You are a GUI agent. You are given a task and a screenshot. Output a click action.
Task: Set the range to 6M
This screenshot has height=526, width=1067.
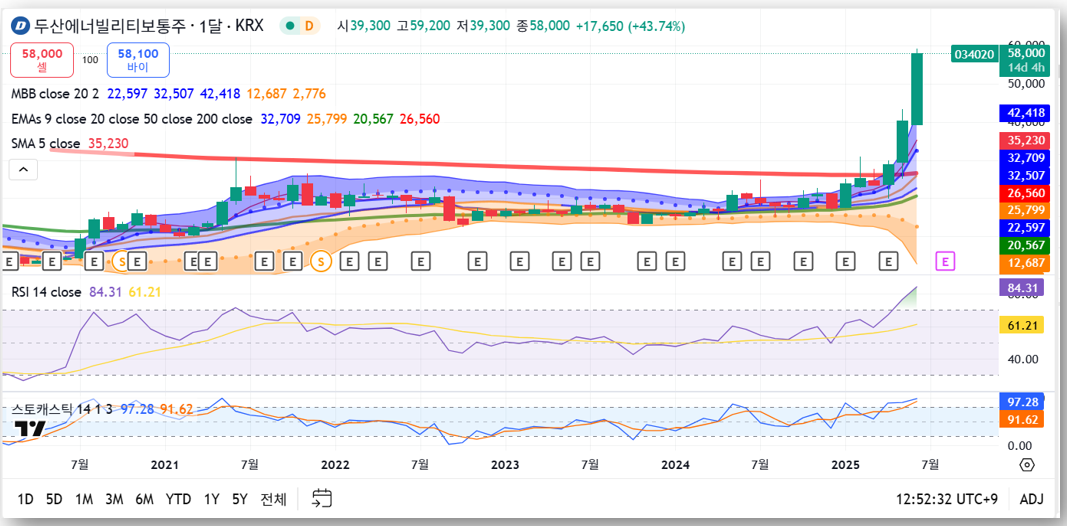click(x=144, y=499)
